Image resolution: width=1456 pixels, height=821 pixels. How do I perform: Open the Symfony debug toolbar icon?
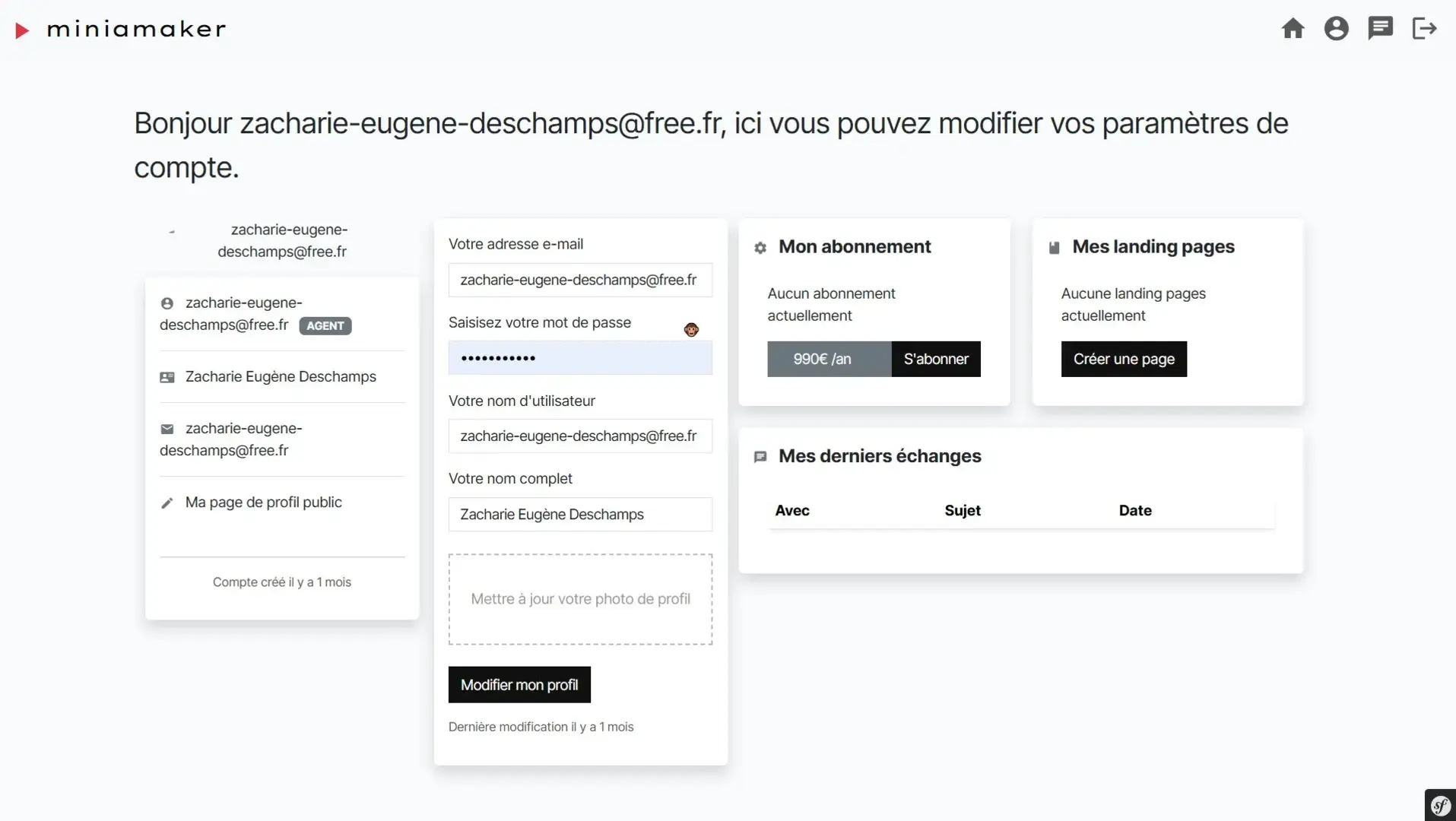tap(1440, 805)
